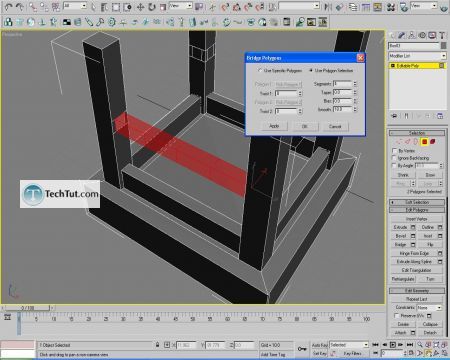Open the Constraints dropdown
Viewport: 450px width, 360px height.
click(429, 308)
